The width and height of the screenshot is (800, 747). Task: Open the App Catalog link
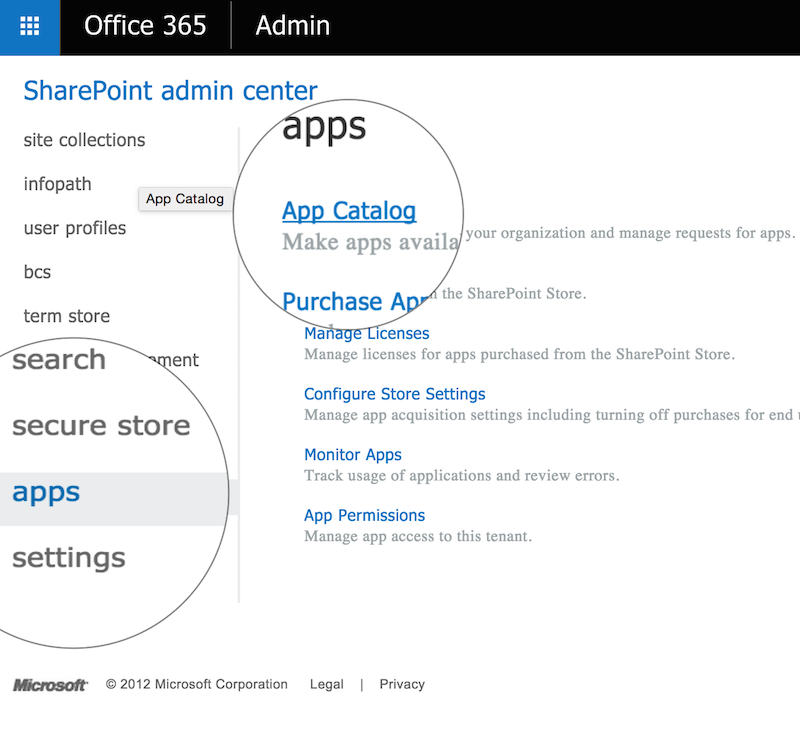(349, 211)
